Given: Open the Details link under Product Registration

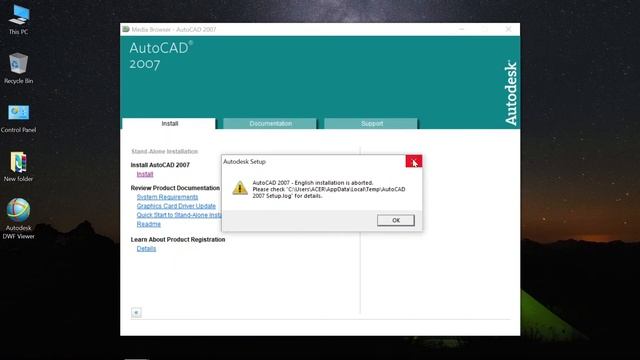Looking at the screenshot, I should pyautogui.click(x=146, y=249).
